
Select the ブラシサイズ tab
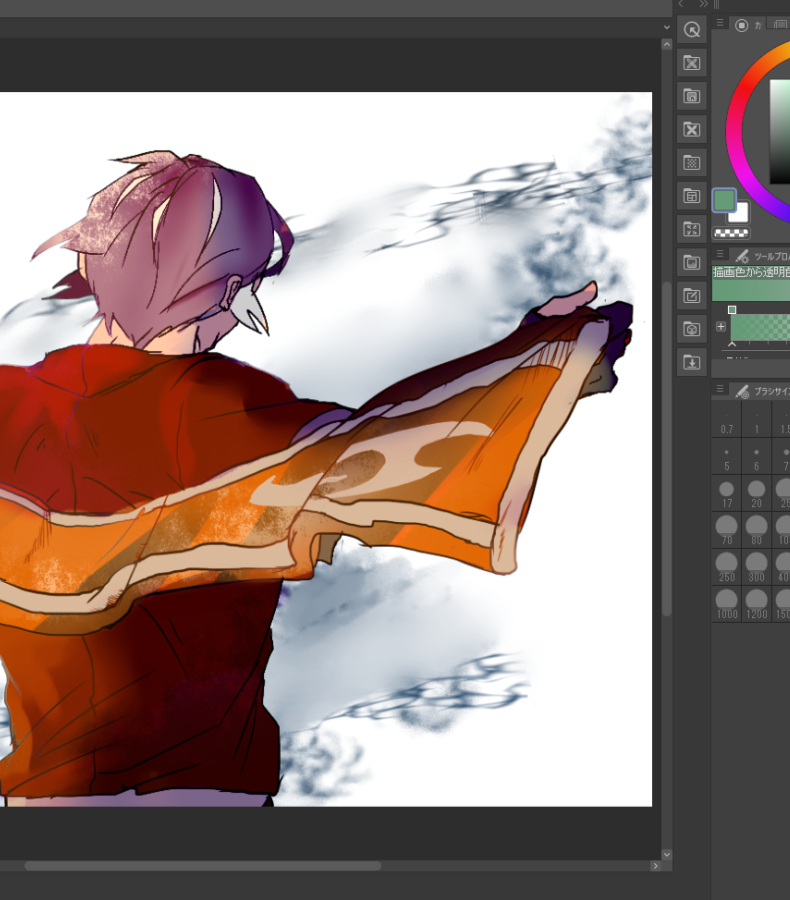pyautogui.click(x=762, y=391)
